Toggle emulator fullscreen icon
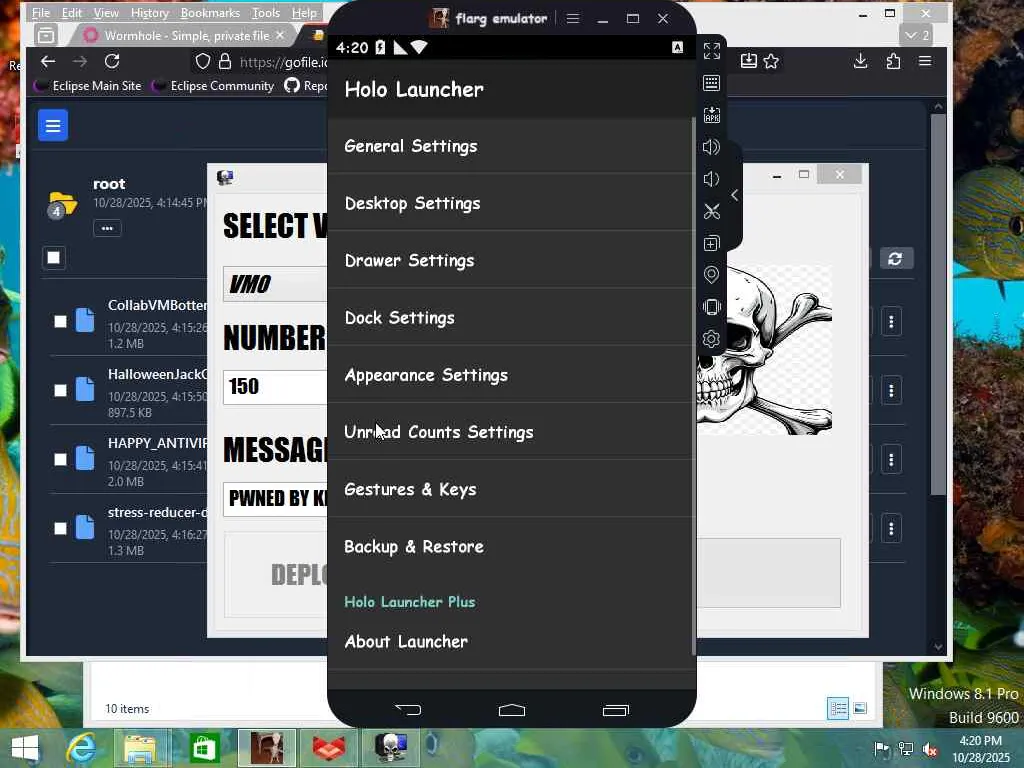Viewport: 1024px width, 768px height. 711,51
